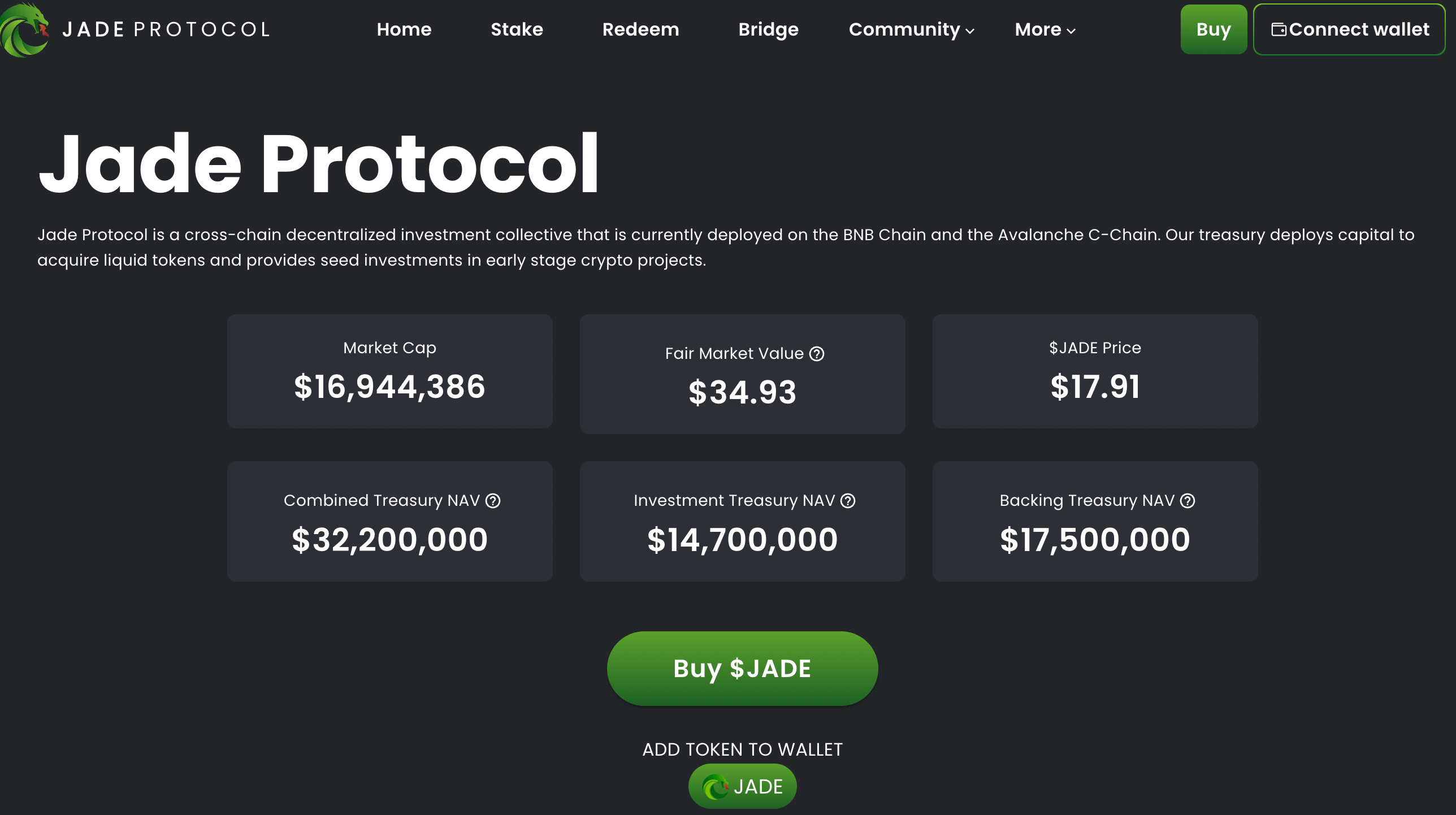
Task: Open the Fair Market Value help tooltip
Action: 817,354
